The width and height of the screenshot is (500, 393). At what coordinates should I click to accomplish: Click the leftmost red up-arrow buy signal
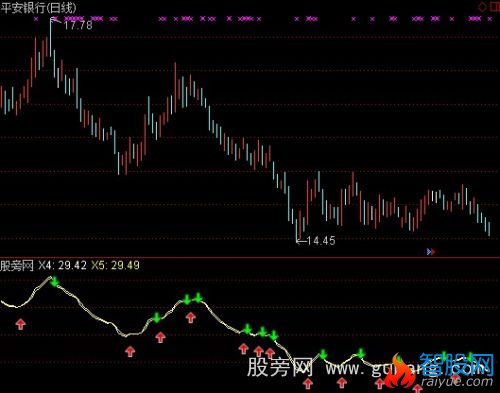coord(21,324)
